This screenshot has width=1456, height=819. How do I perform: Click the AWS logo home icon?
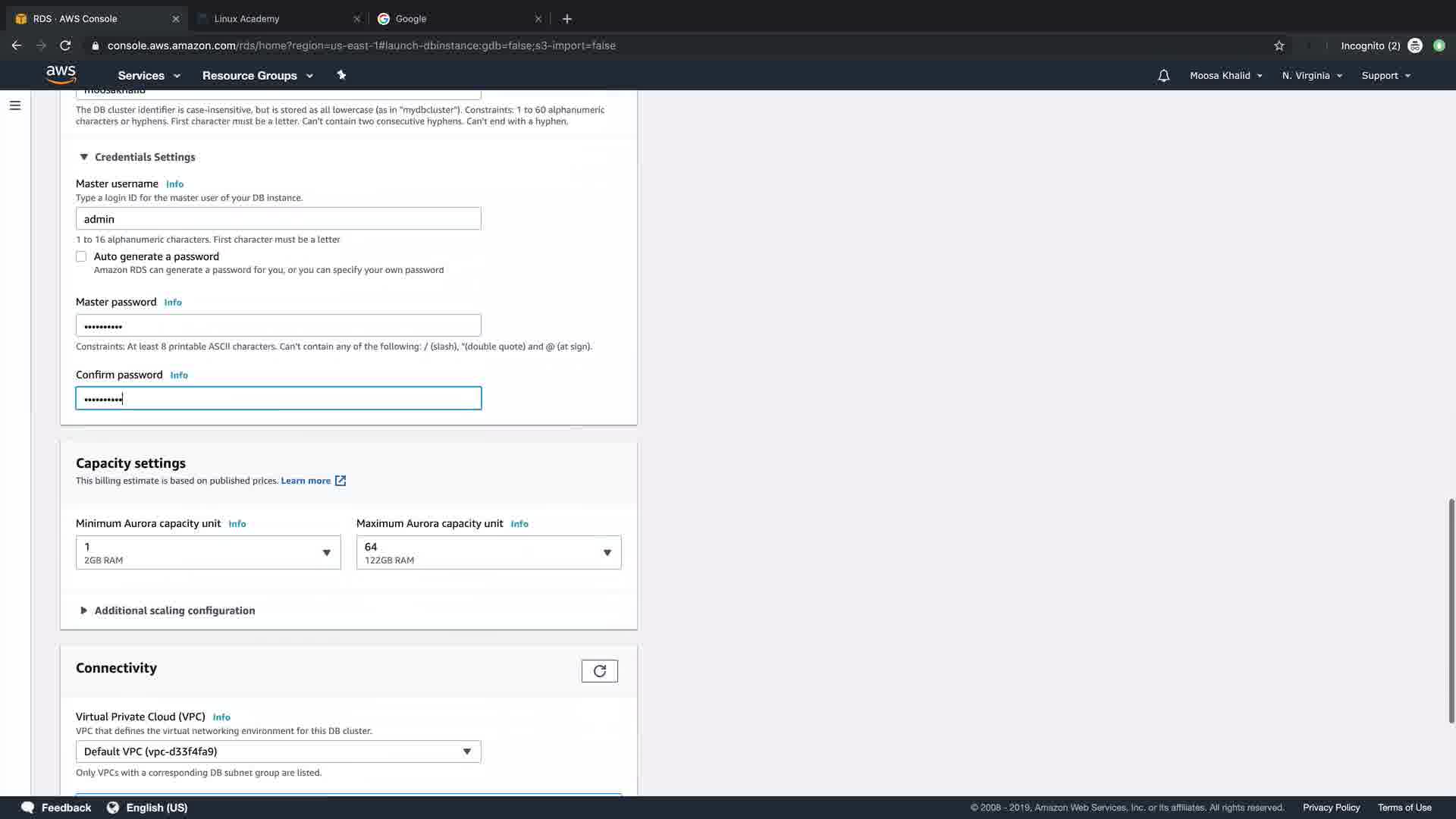61,74
